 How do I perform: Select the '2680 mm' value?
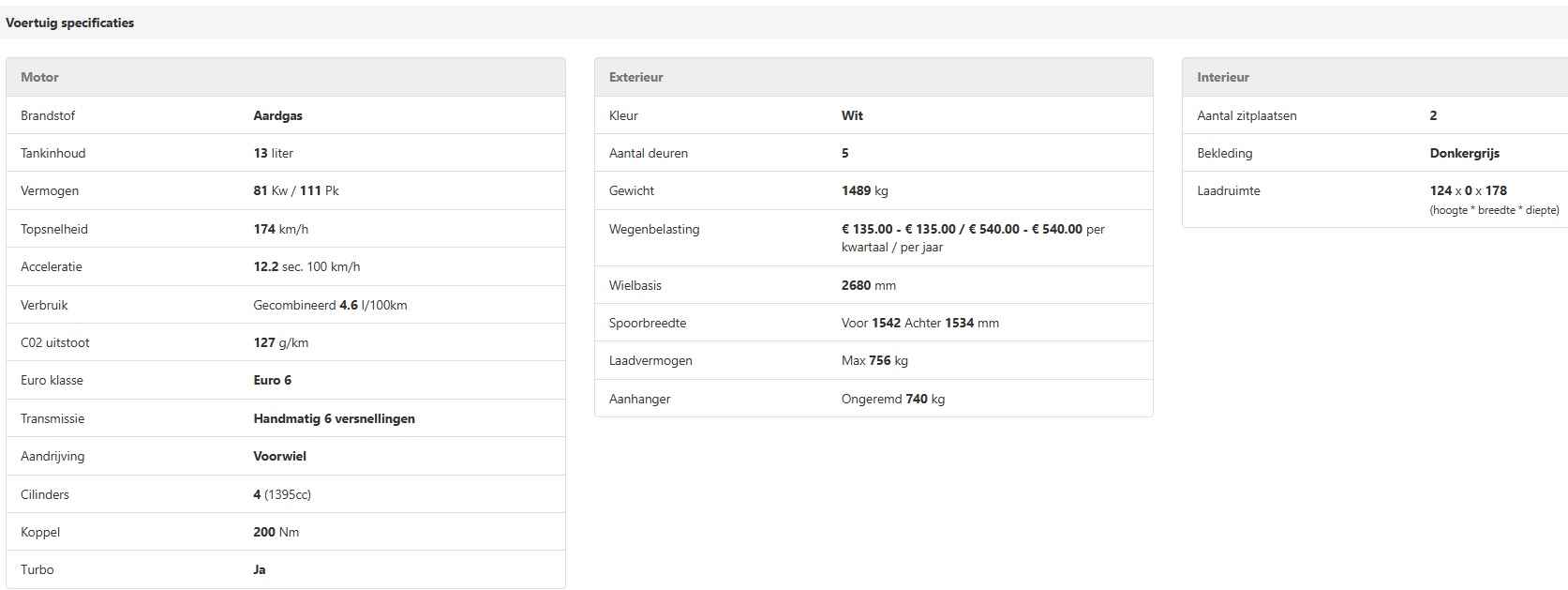coord(869,285)
